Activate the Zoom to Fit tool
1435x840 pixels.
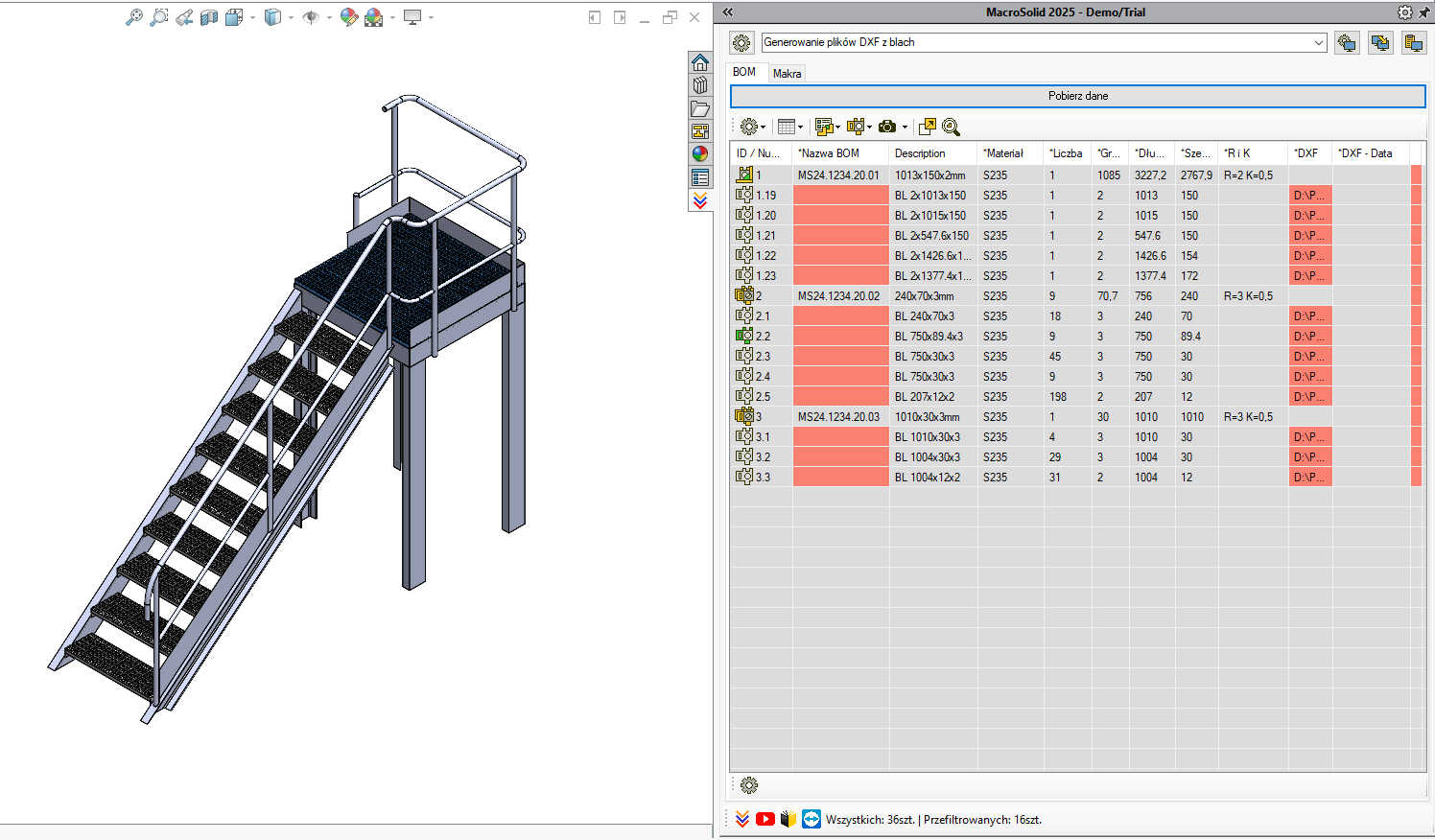134,17
